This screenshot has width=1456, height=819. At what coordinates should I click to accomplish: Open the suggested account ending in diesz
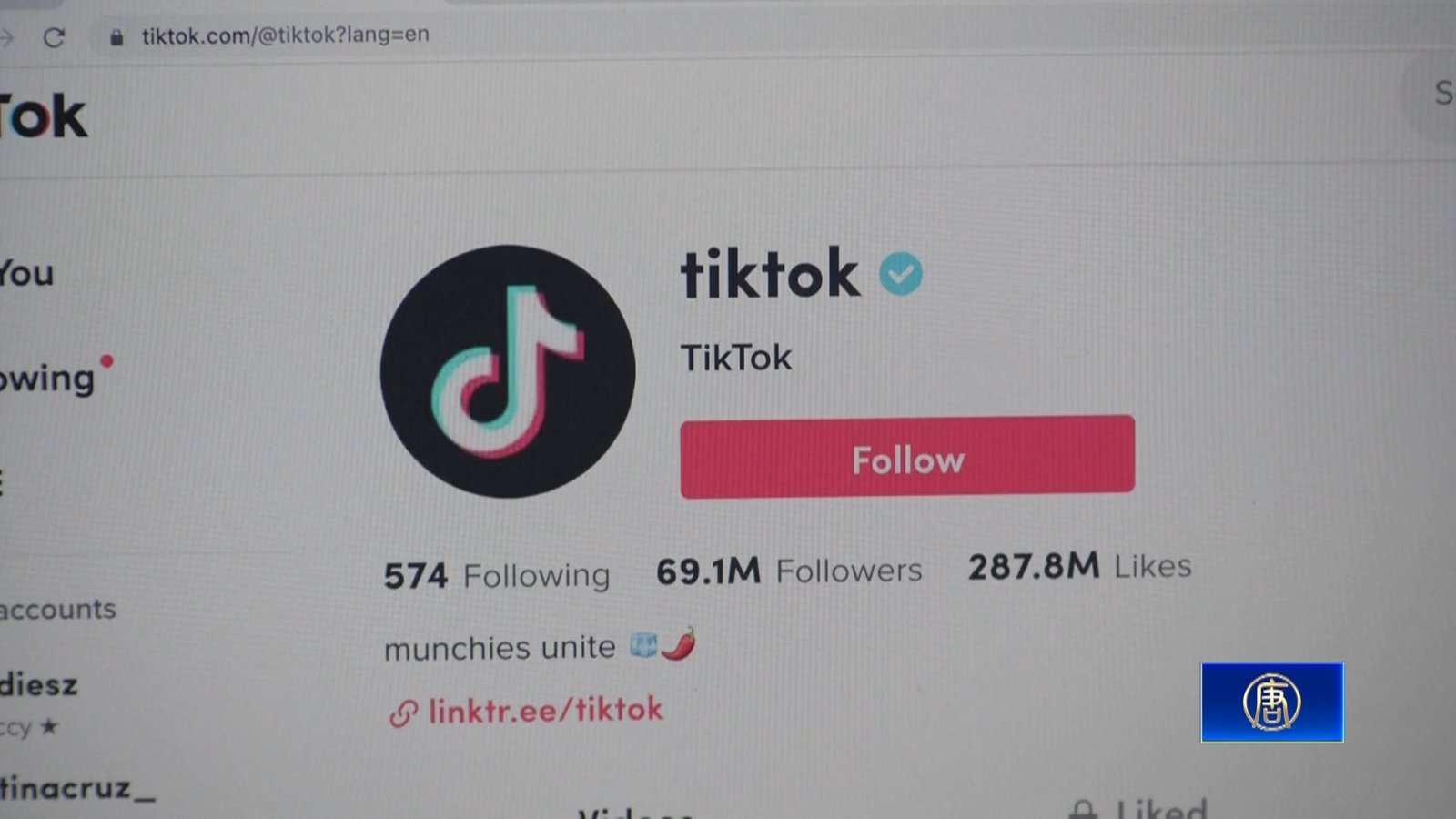39,684
